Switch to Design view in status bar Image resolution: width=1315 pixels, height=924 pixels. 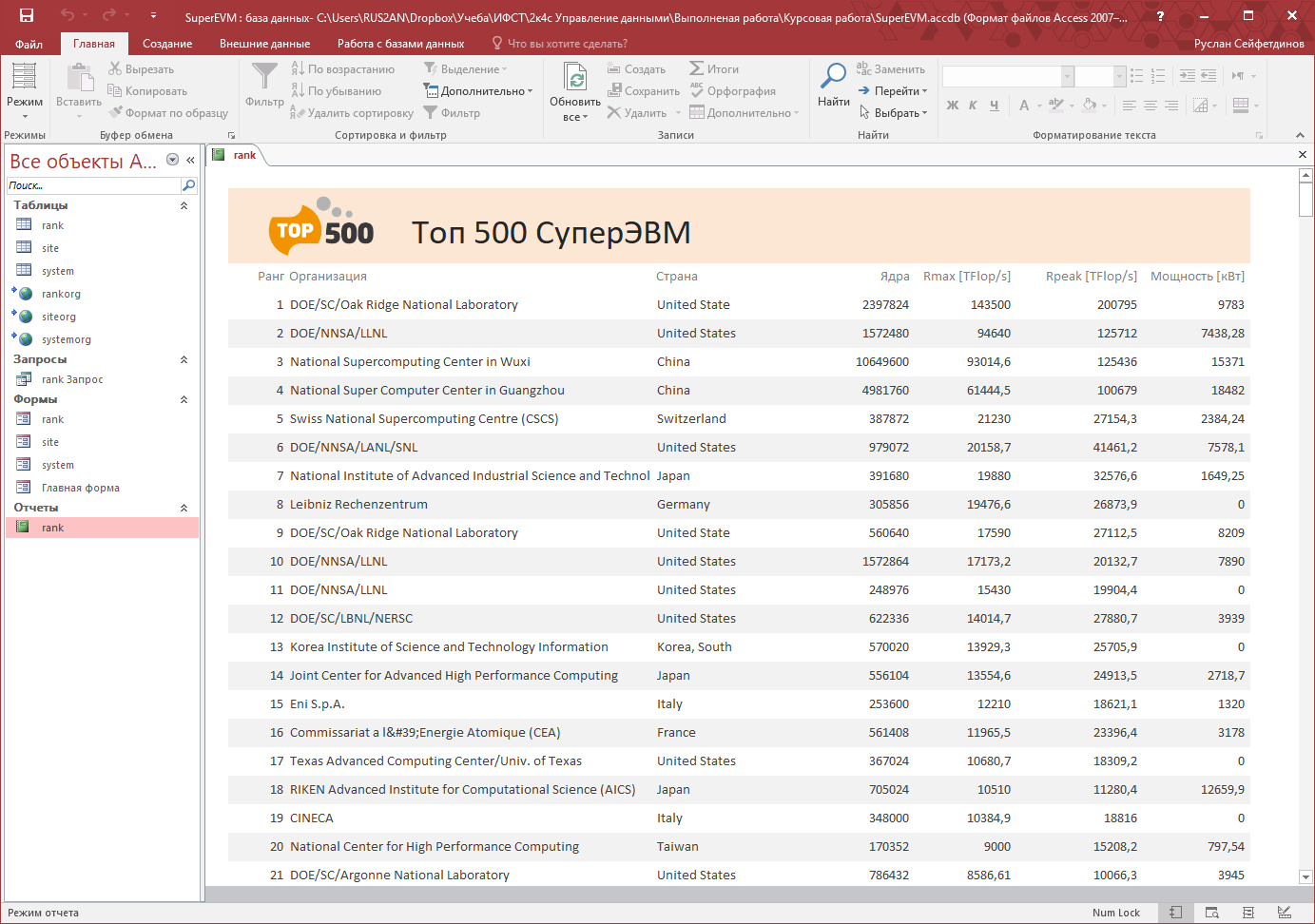1285,913
